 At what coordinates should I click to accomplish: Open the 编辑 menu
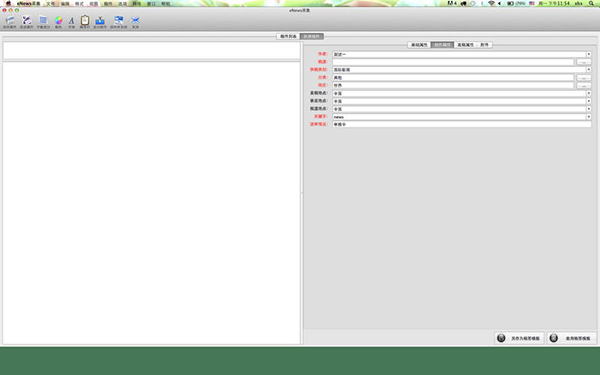[x=65, y=3]
